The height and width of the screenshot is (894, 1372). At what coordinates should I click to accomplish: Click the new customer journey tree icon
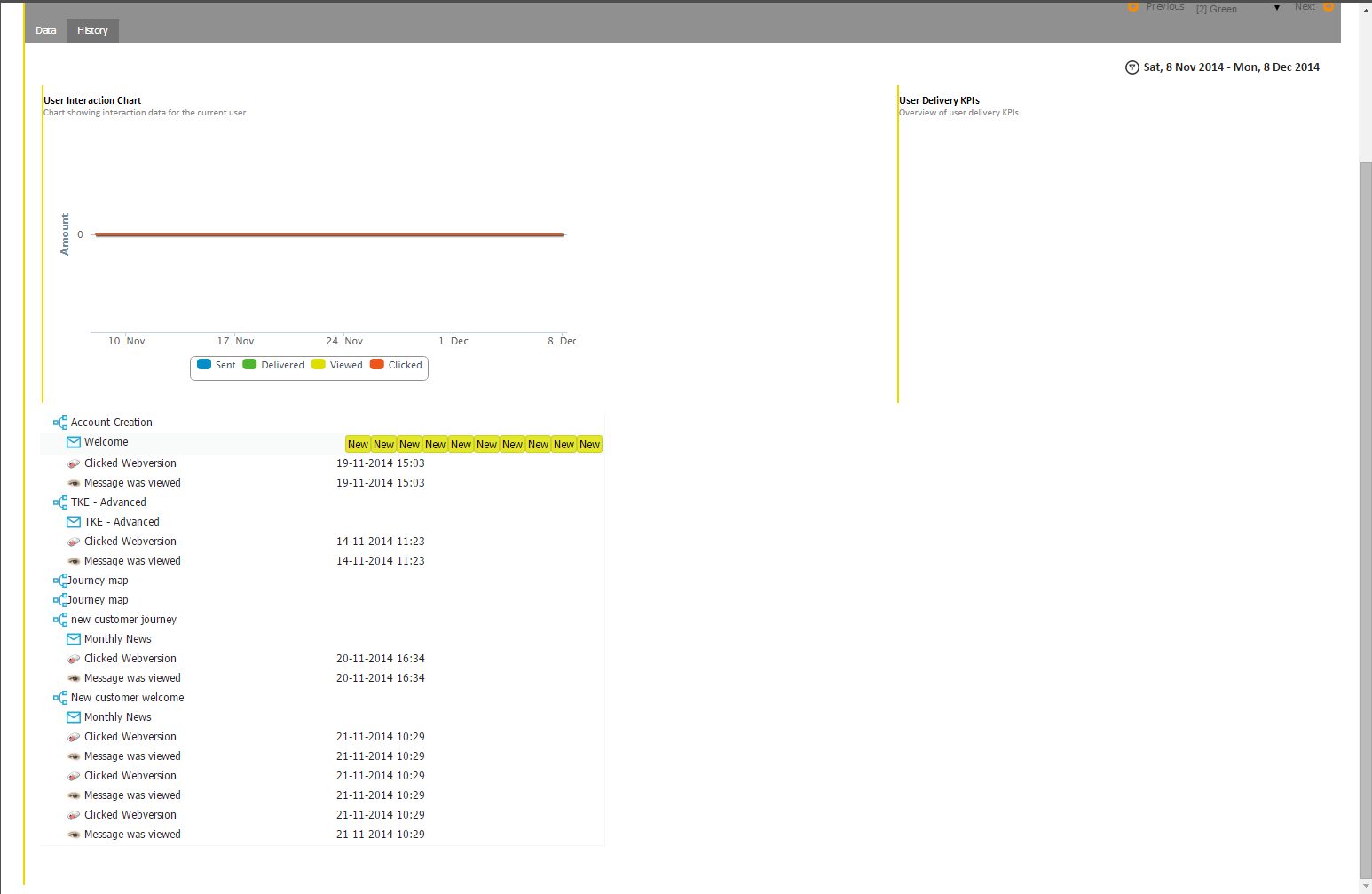(x=60, y=620)
